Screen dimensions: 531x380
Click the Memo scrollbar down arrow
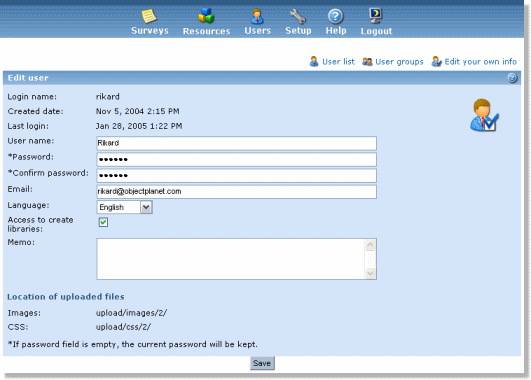coord(370,273)
